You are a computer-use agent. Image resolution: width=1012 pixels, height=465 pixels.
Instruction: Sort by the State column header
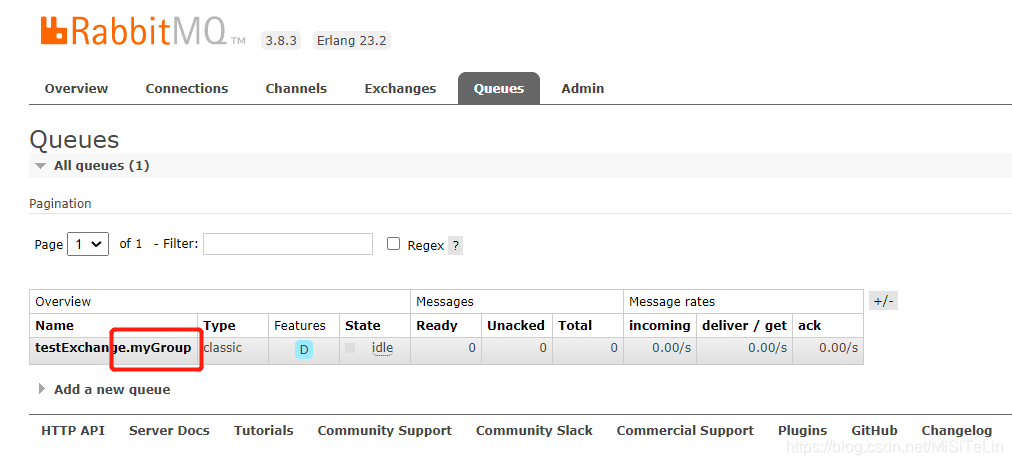pos(363,326)
